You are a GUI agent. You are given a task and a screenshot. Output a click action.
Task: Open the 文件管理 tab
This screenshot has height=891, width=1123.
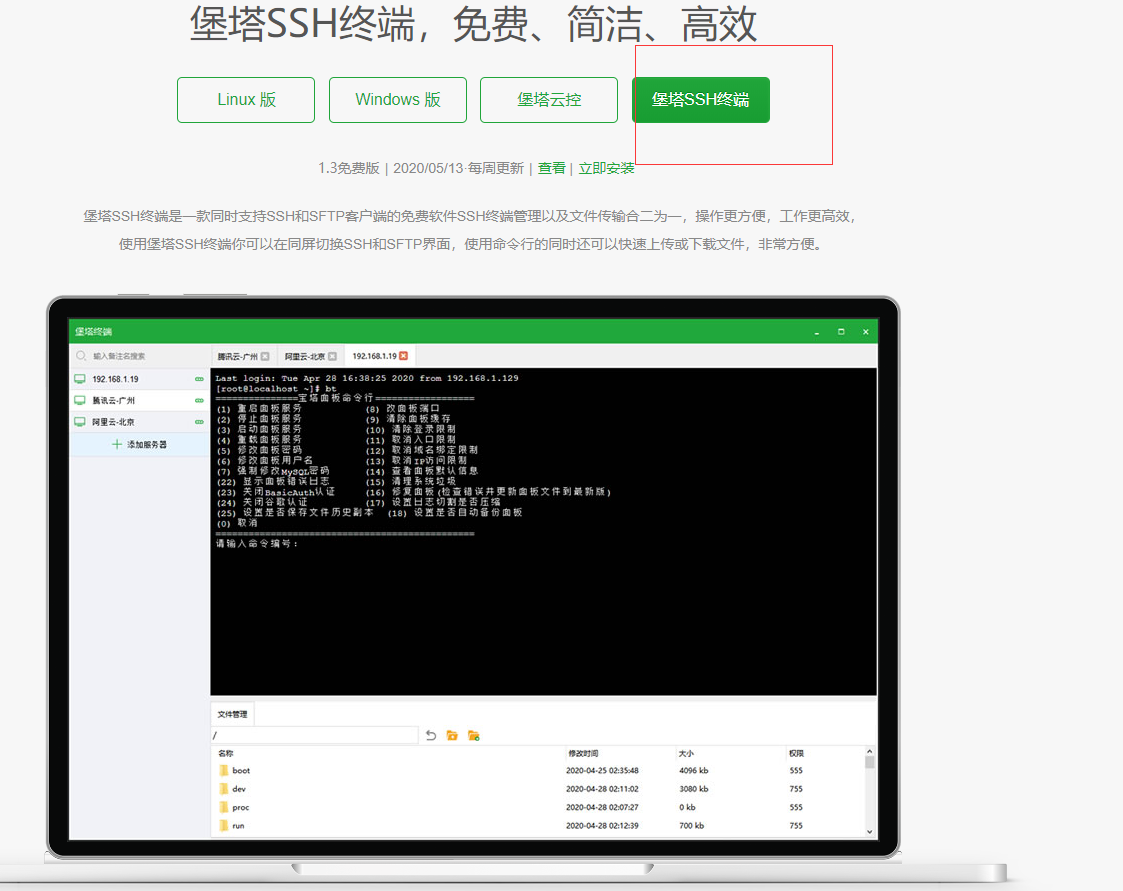pos(232,714)
